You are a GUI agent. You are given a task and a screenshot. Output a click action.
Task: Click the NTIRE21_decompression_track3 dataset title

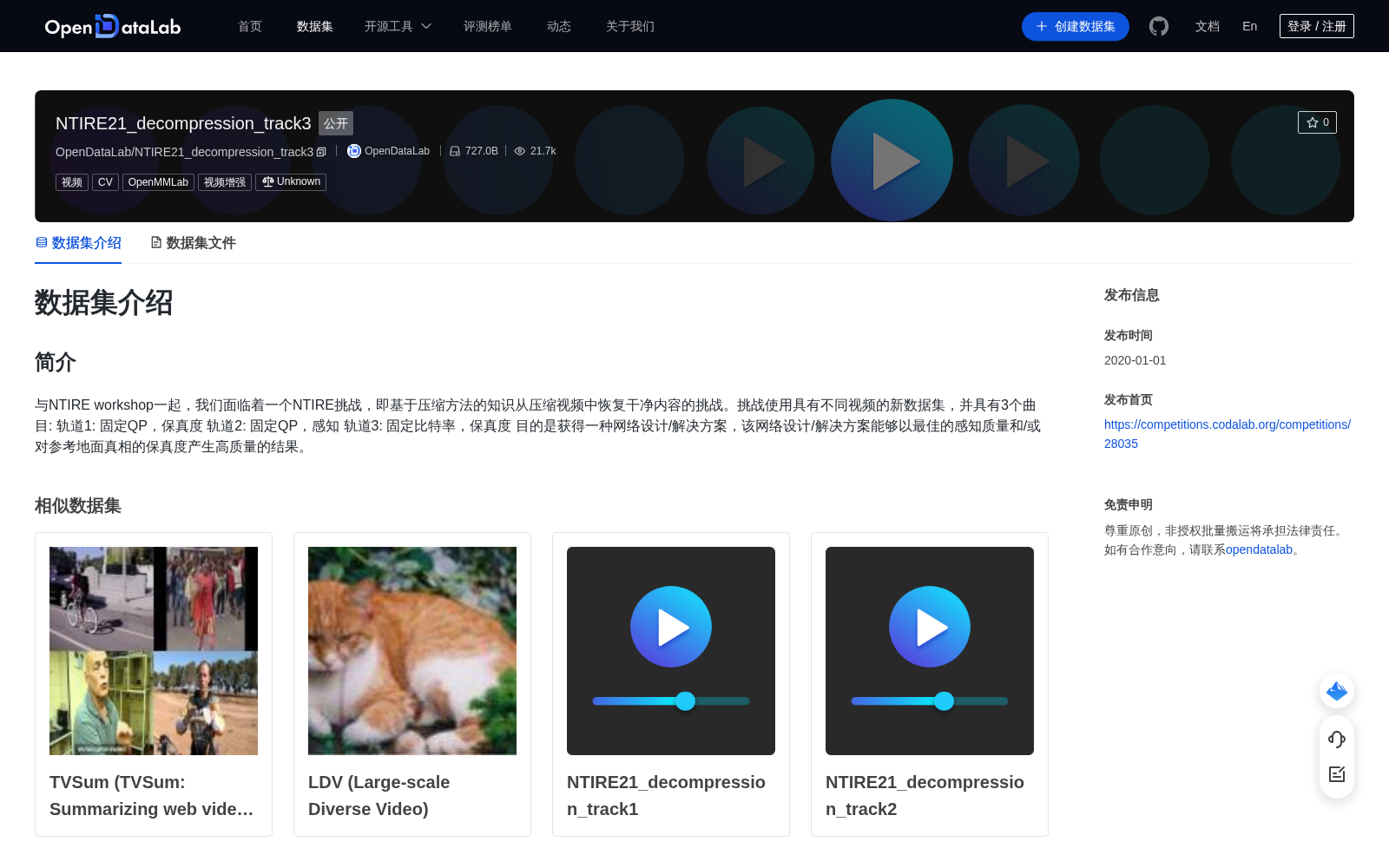click(x=183, y=123)
